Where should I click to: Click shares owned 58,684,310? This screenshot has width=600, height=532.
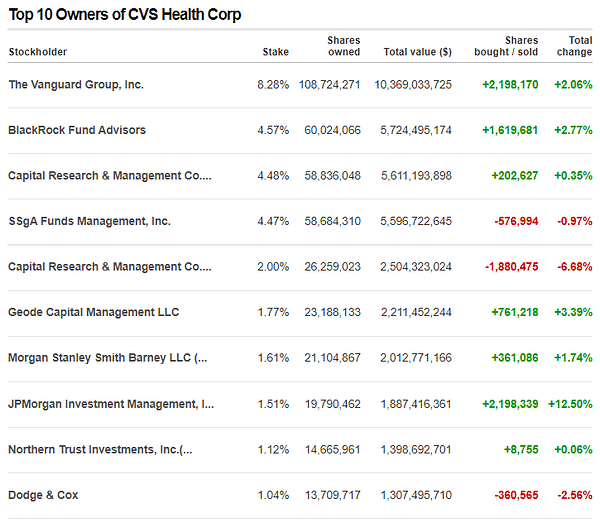[332, 221]
